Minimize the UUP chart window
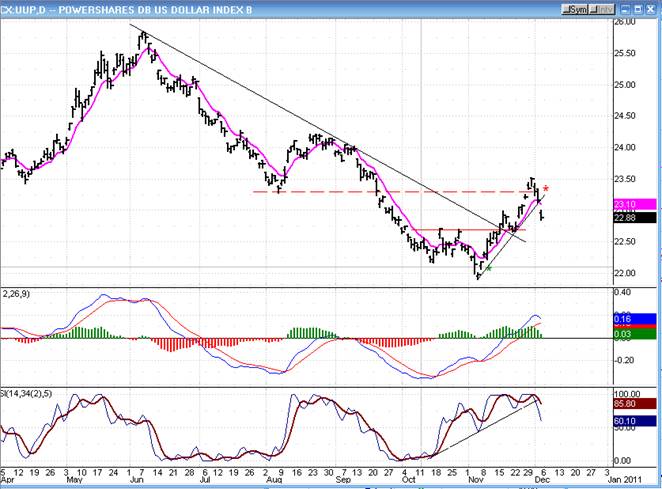The height and width of the screenshot is (489, 662). click(628, 9)
